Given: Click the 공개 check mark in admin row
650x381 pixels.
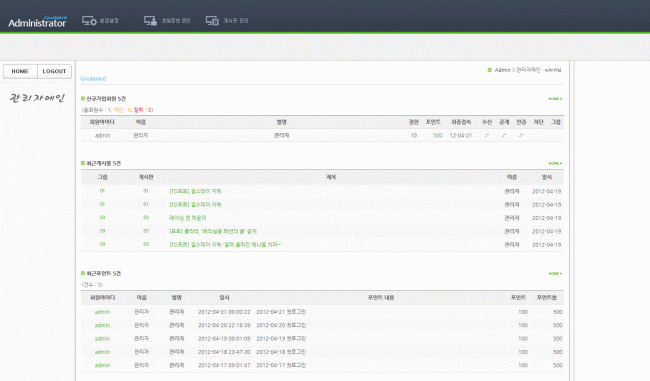Looking at the screenshot, I should (x=504, y=136).
